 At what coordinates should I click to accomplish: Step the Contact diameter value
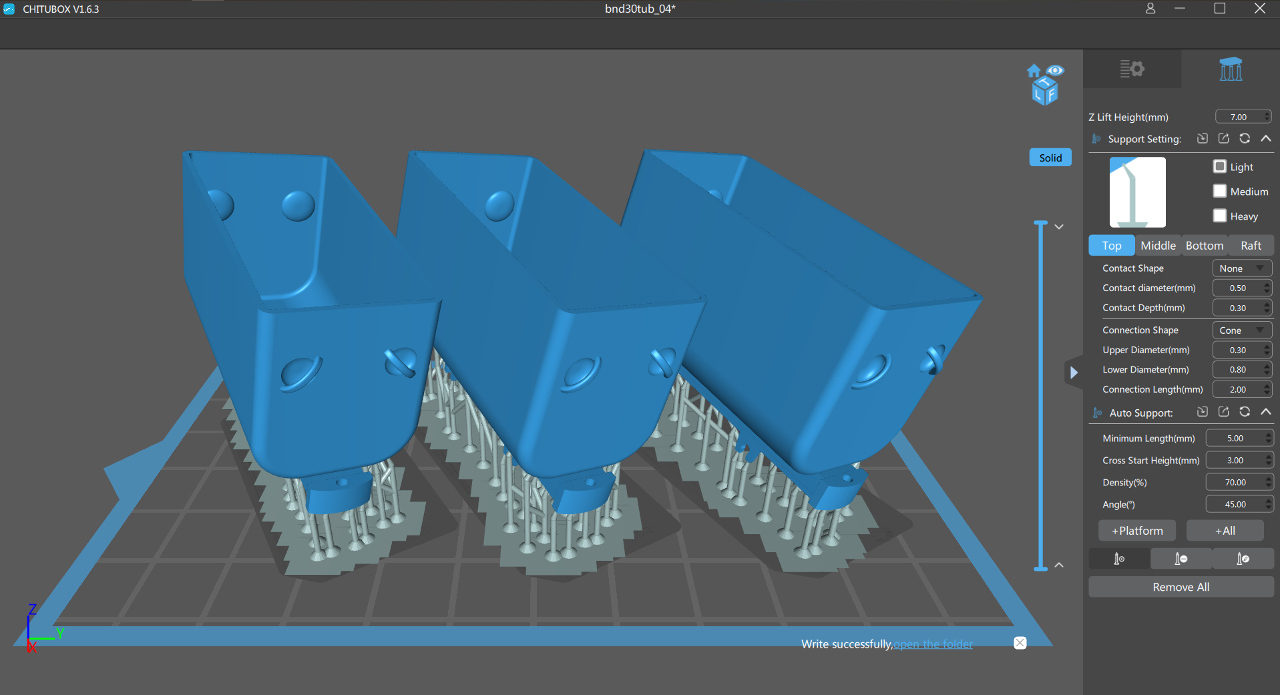(1268, 288)
